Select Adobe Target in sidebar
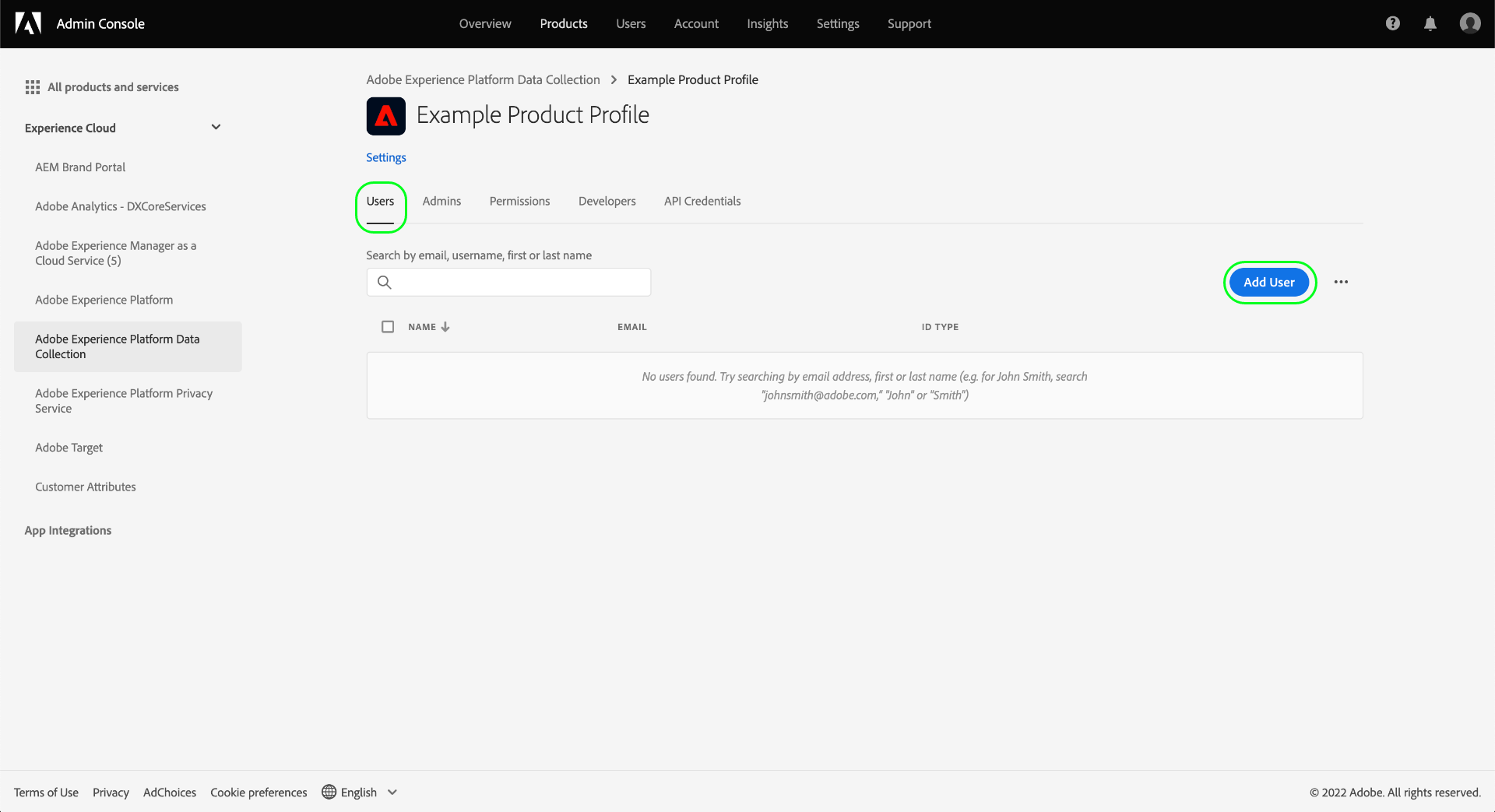Screen dimensions: 1495x812 pyautogui.click(x=69, y=448)
